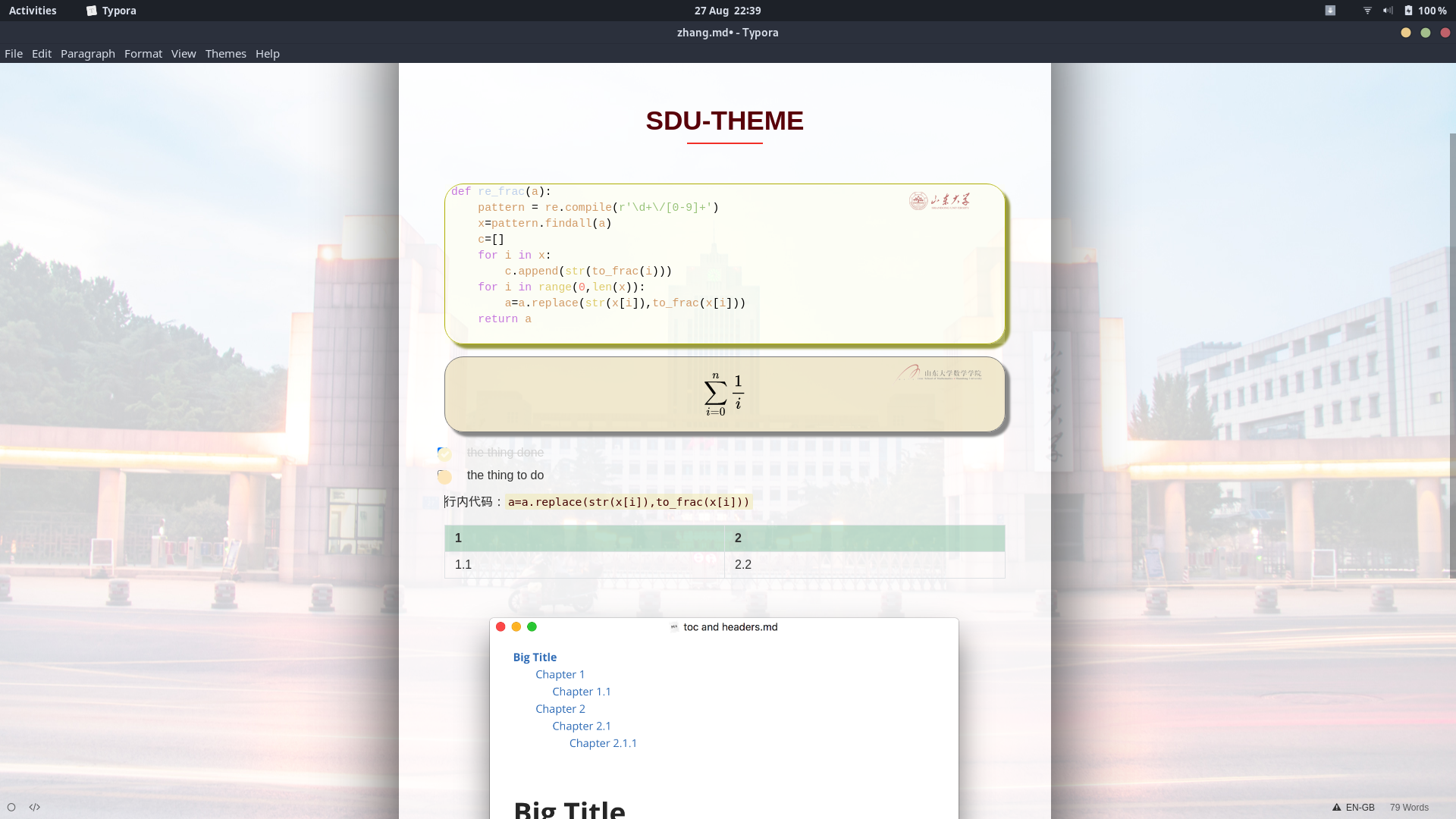Click the Typora app icon in top bar
Viewport: 1456px width, 819px height.
pyautogui.click(x=92, y=11)
